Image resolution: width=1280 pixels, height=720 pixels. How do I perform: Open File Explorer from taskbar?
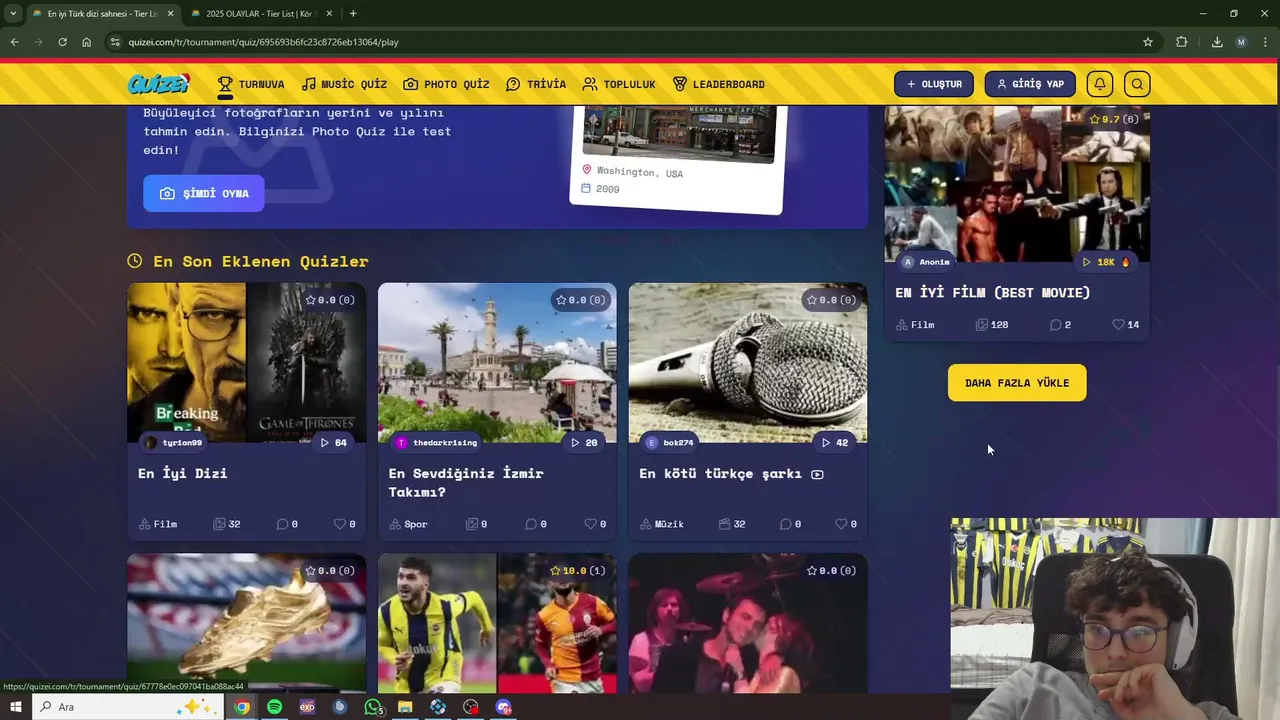(x=405, y=707)
